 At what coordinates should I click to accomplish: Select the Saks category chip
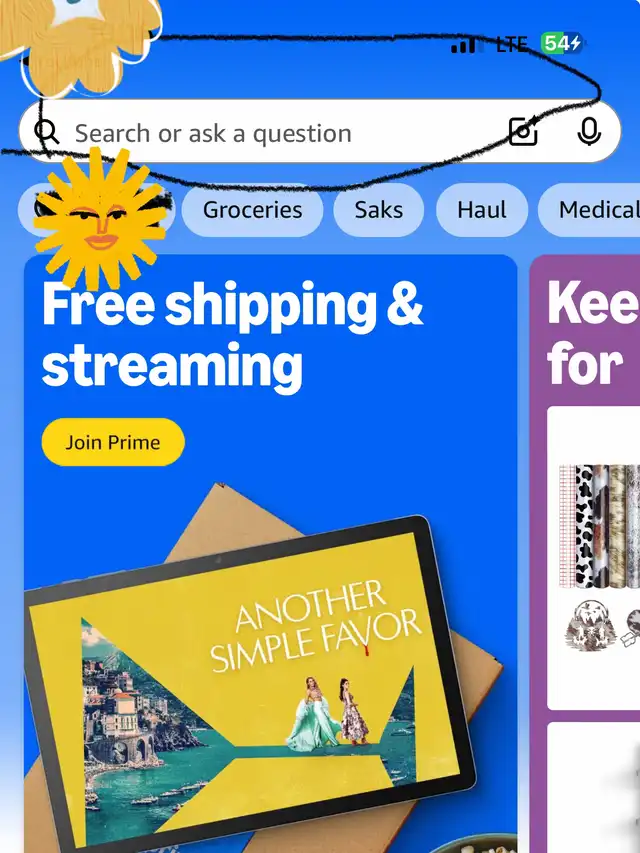pos(379,210)
